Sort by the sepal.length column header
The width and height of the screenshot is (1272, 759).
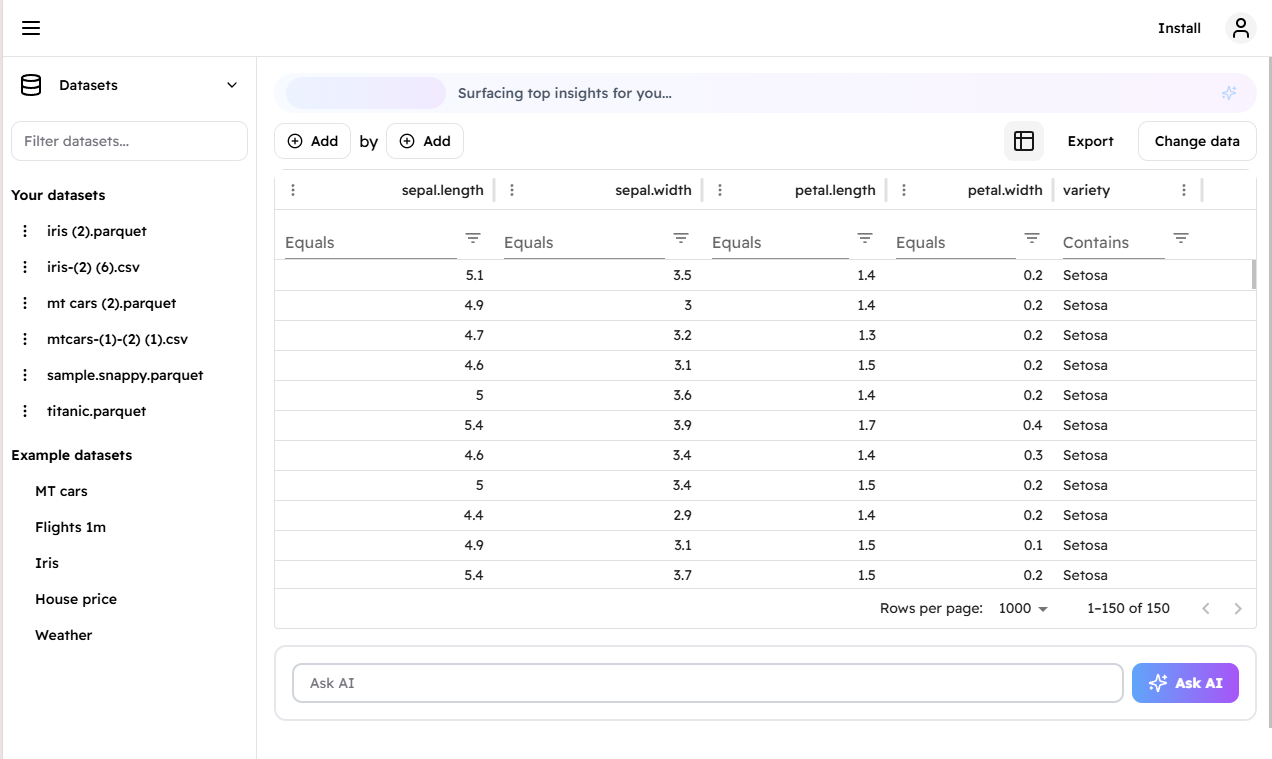coord(442,190)
